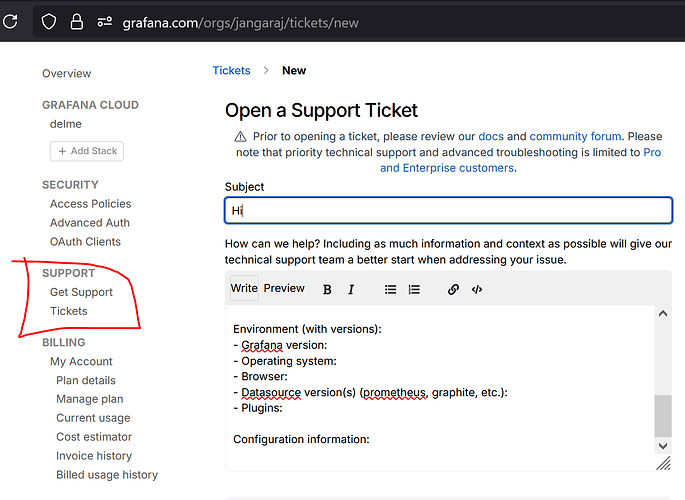
Task: Open Access Policies
Action: (x=90, y=204)
